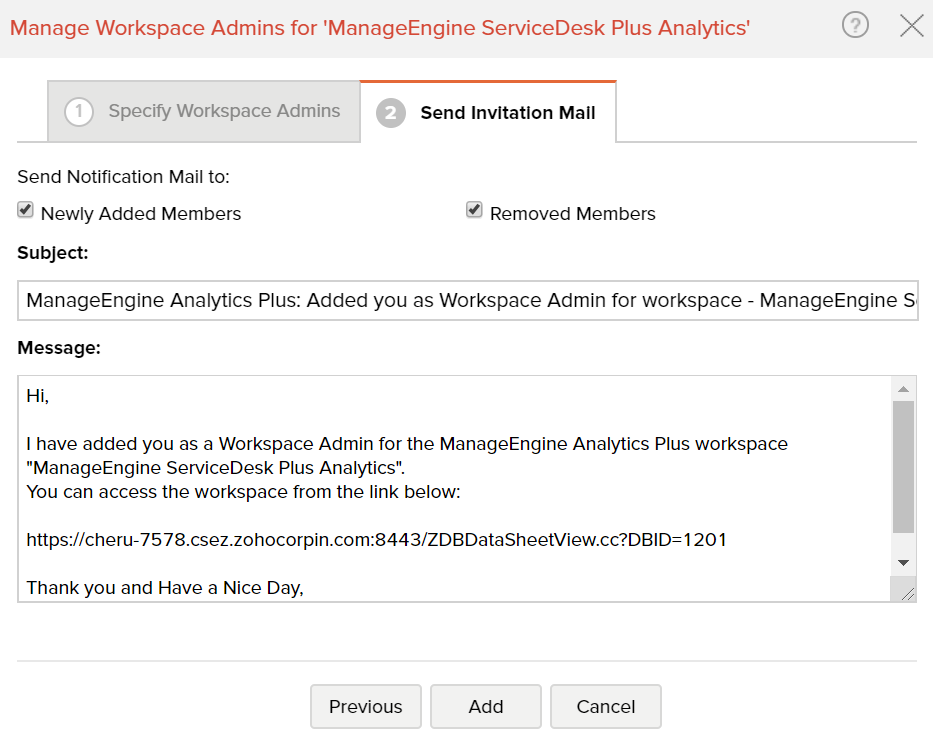Open the help question mark icon
Screen dimensions: 933x747
point(855,26)
